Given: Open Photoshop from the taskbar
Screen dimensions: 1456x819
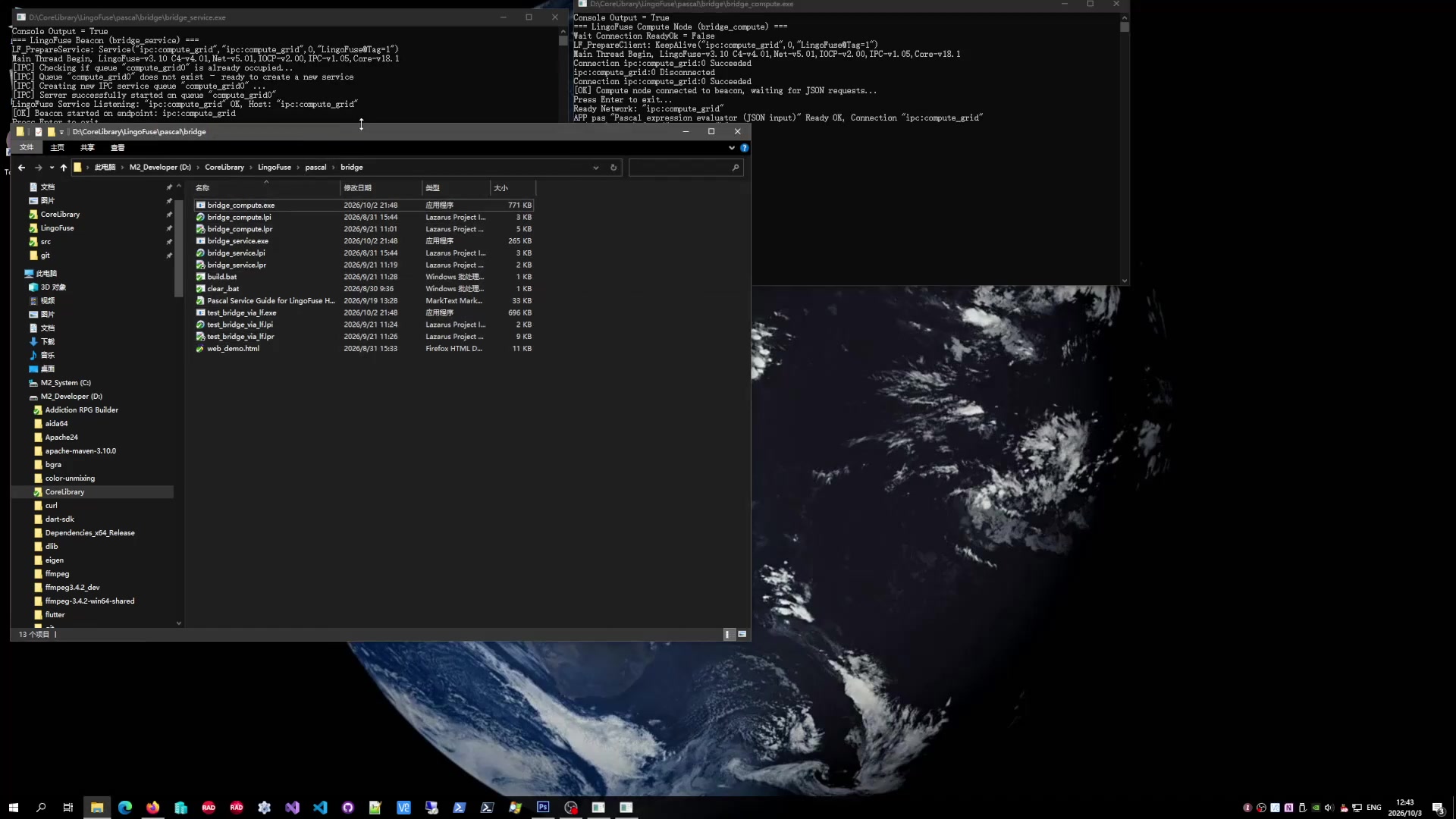Looking at the screenshot, I should click(x=543, y=808).
